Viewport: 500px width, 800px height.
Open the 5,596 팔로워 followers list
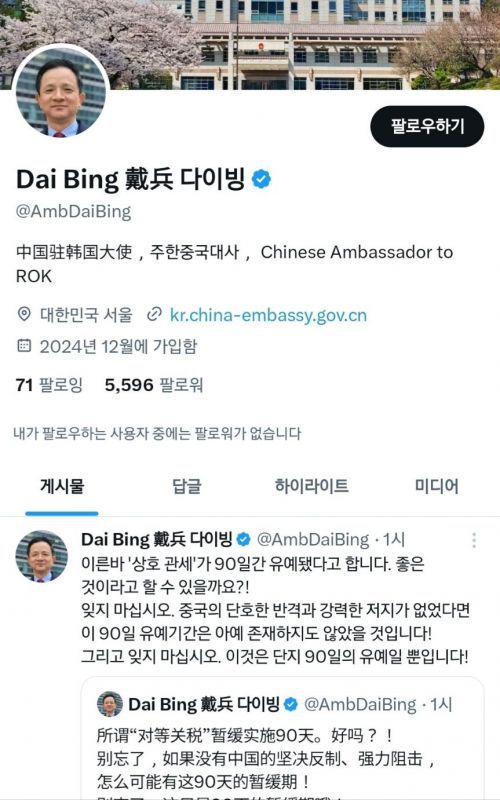point(154,385)
